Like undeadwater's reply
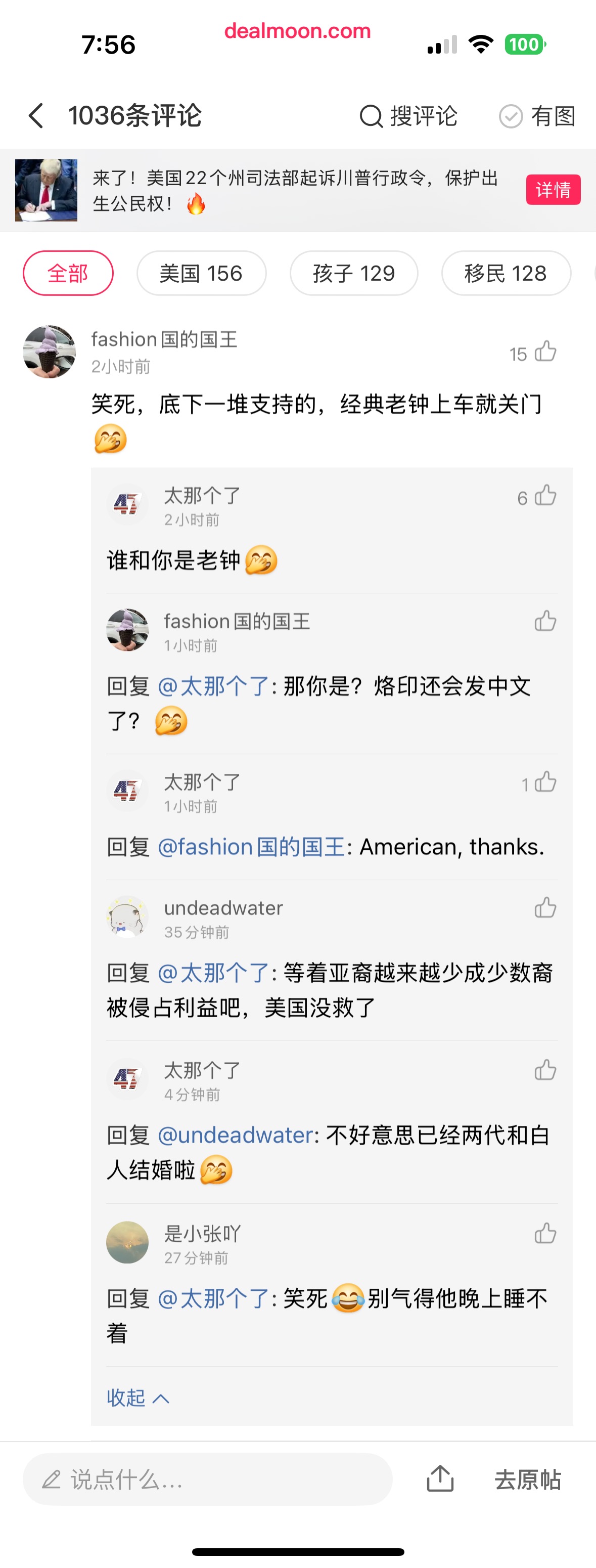 point(545,907)
